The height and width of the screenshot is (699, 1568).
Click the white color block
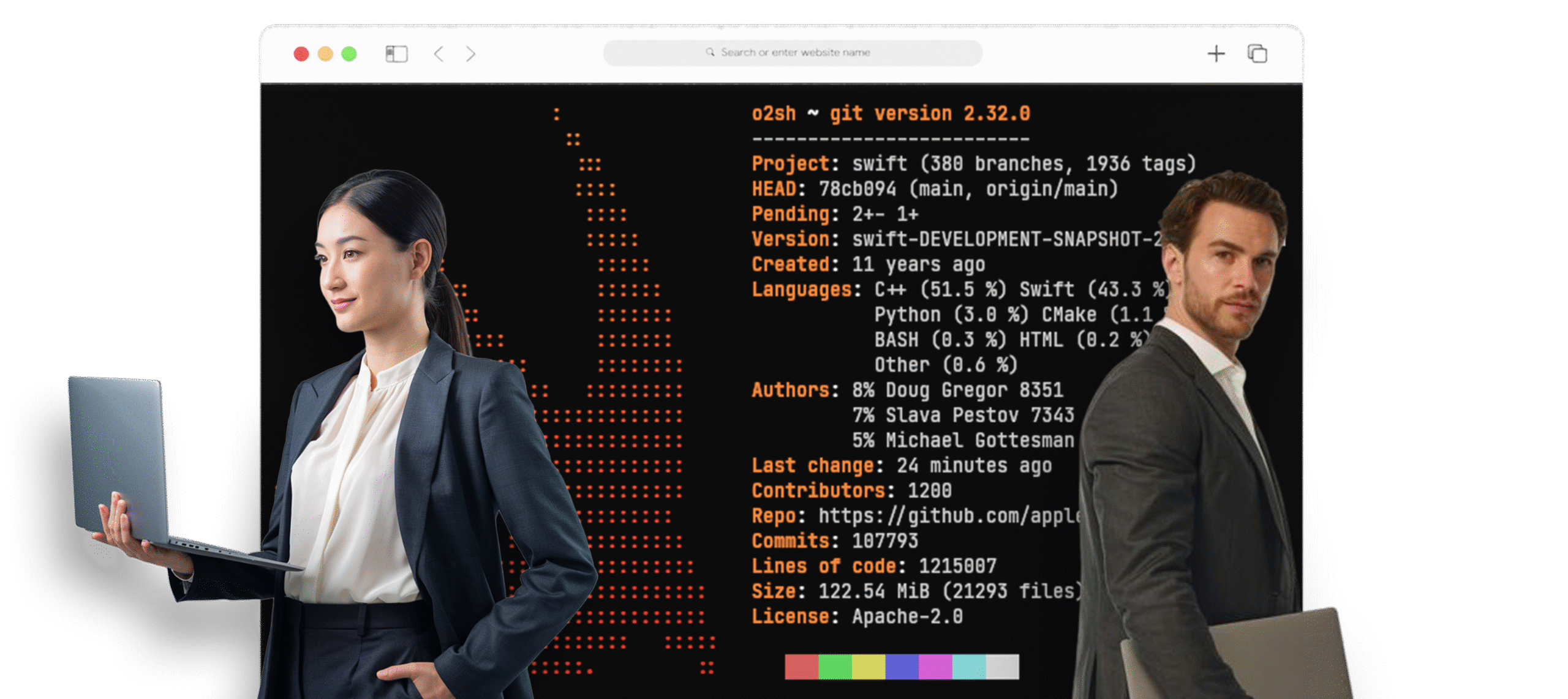(1003, 667)
